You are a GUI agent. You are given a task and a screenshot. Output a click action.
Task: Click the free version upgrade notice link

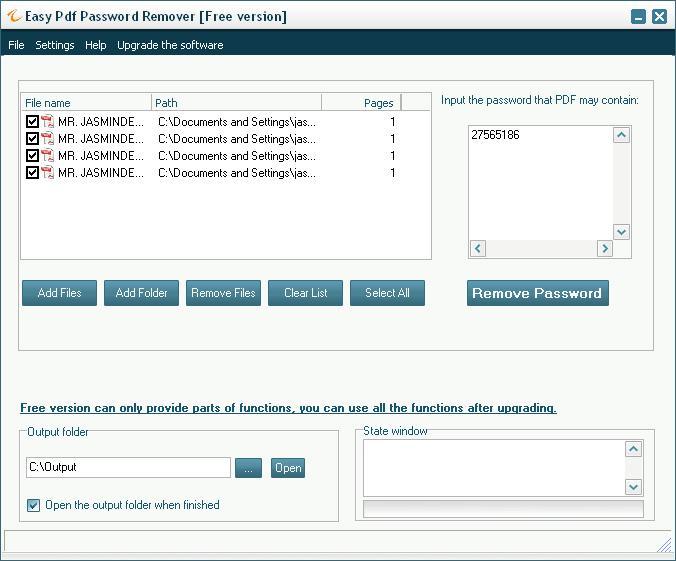(x=288, y=407)
